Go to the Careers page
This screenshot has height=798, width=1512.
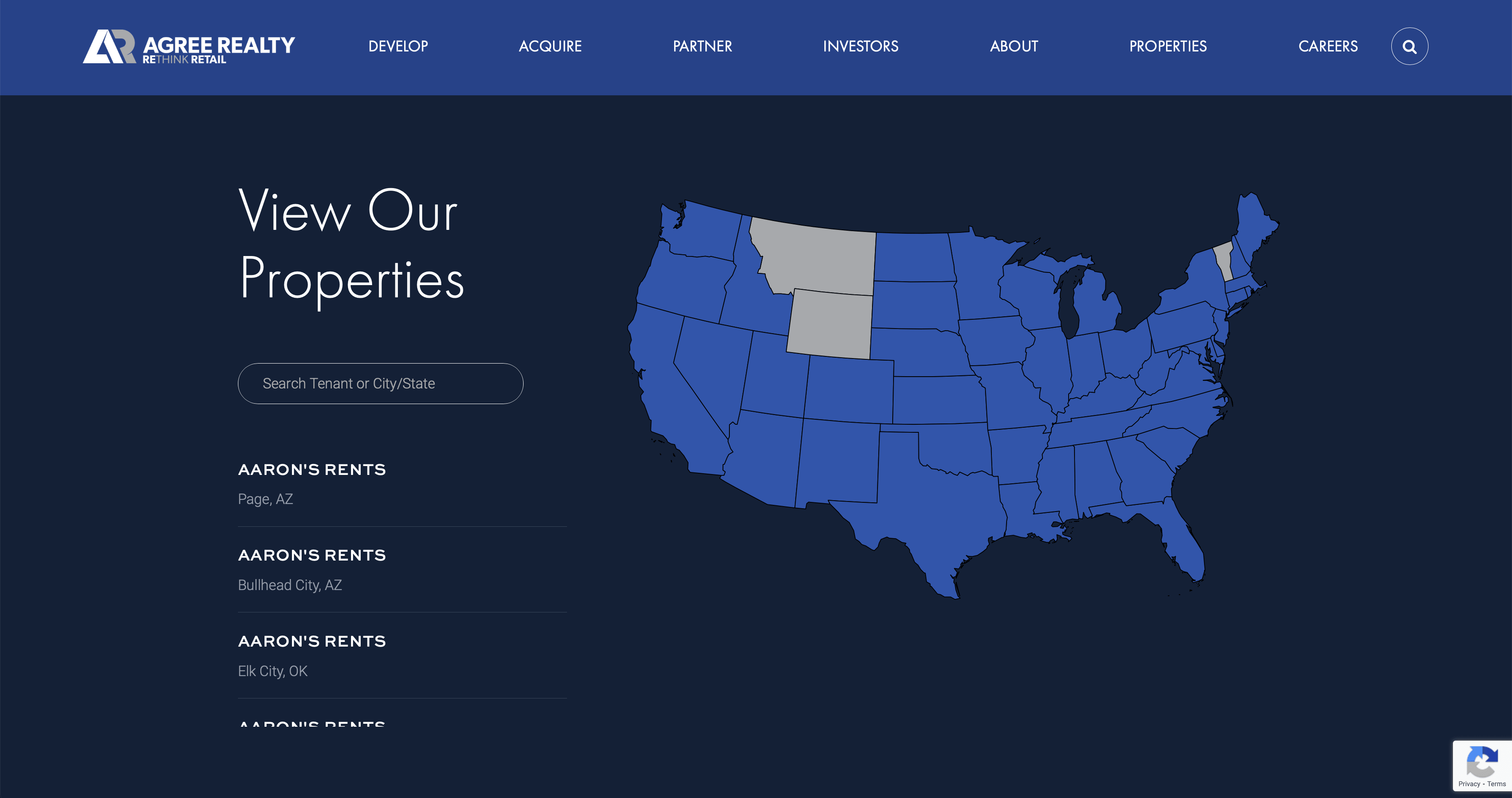(x=1328, y=46)
